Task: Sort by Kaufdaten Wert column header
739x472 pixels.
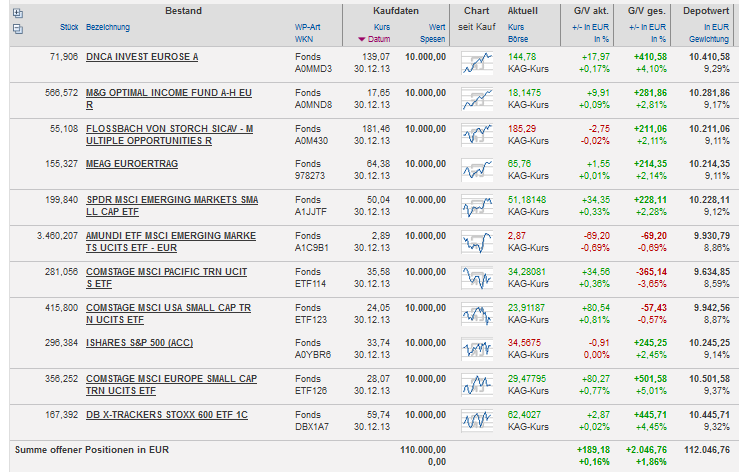Action: pos(437,27)
